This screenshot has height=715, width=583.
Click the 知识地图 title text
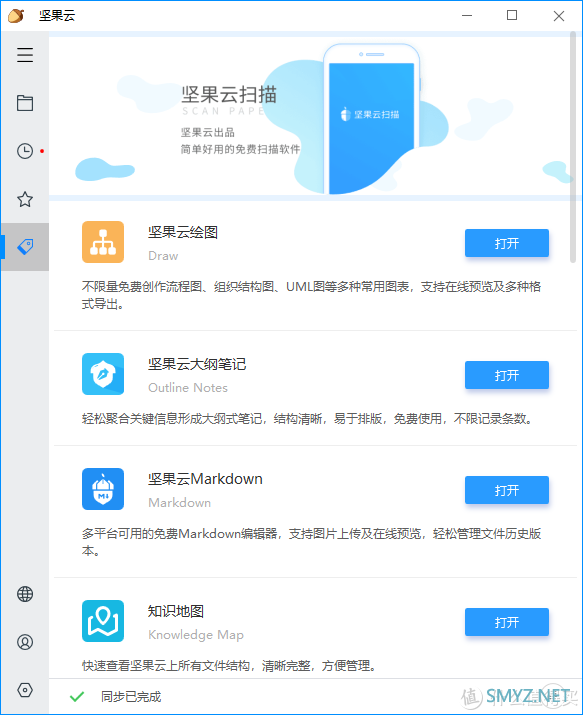click(x=175, y=611)
